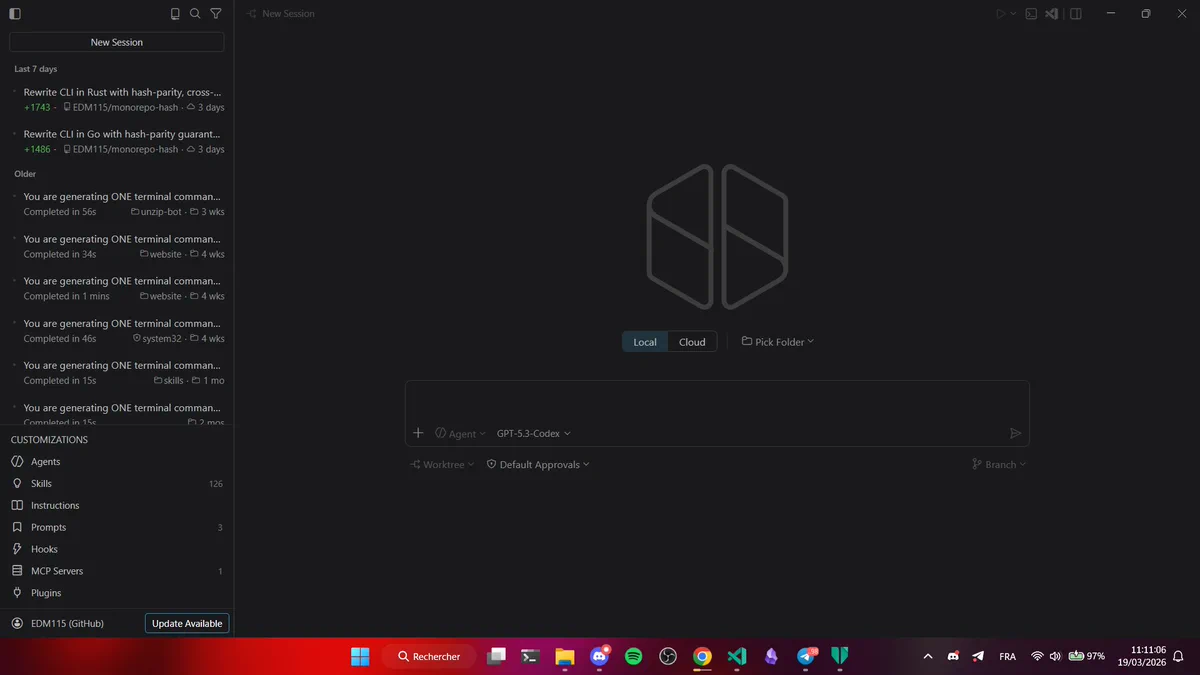Open OBS Studio from the taskbar
1200x675 pixels.
pos(668,656)
